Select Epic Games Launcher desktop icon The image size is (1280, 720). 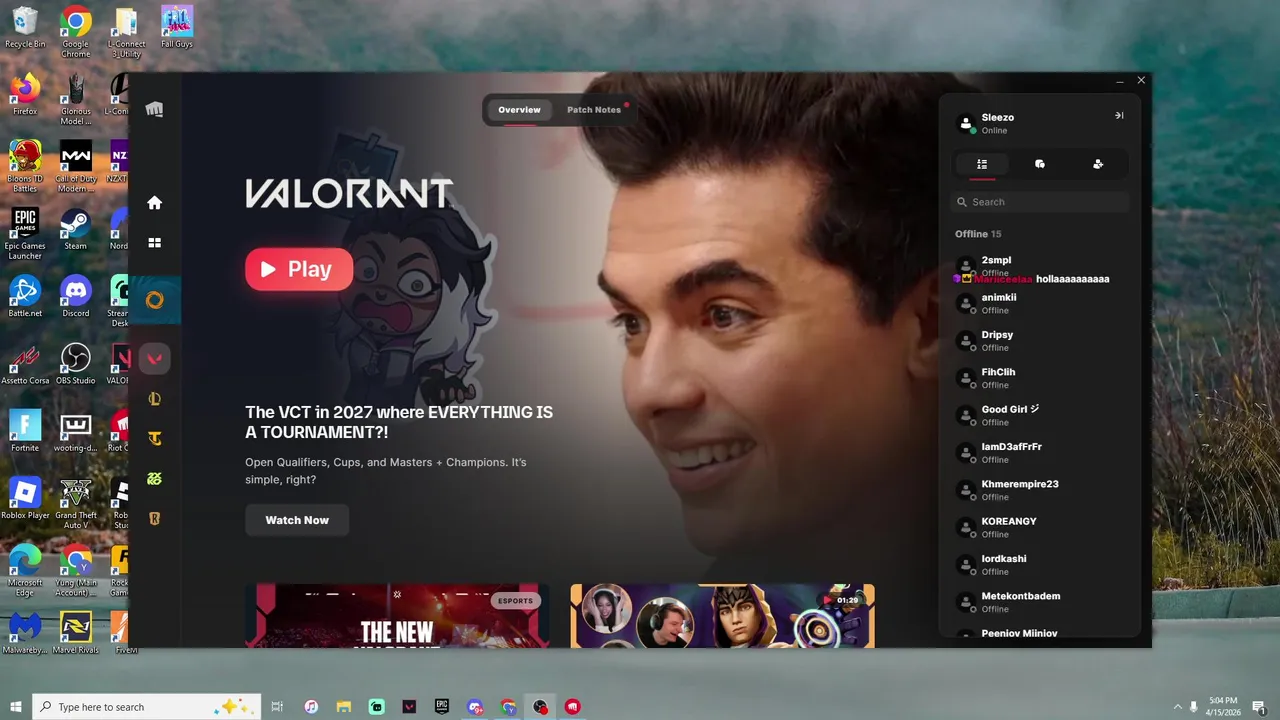[25, 234]
